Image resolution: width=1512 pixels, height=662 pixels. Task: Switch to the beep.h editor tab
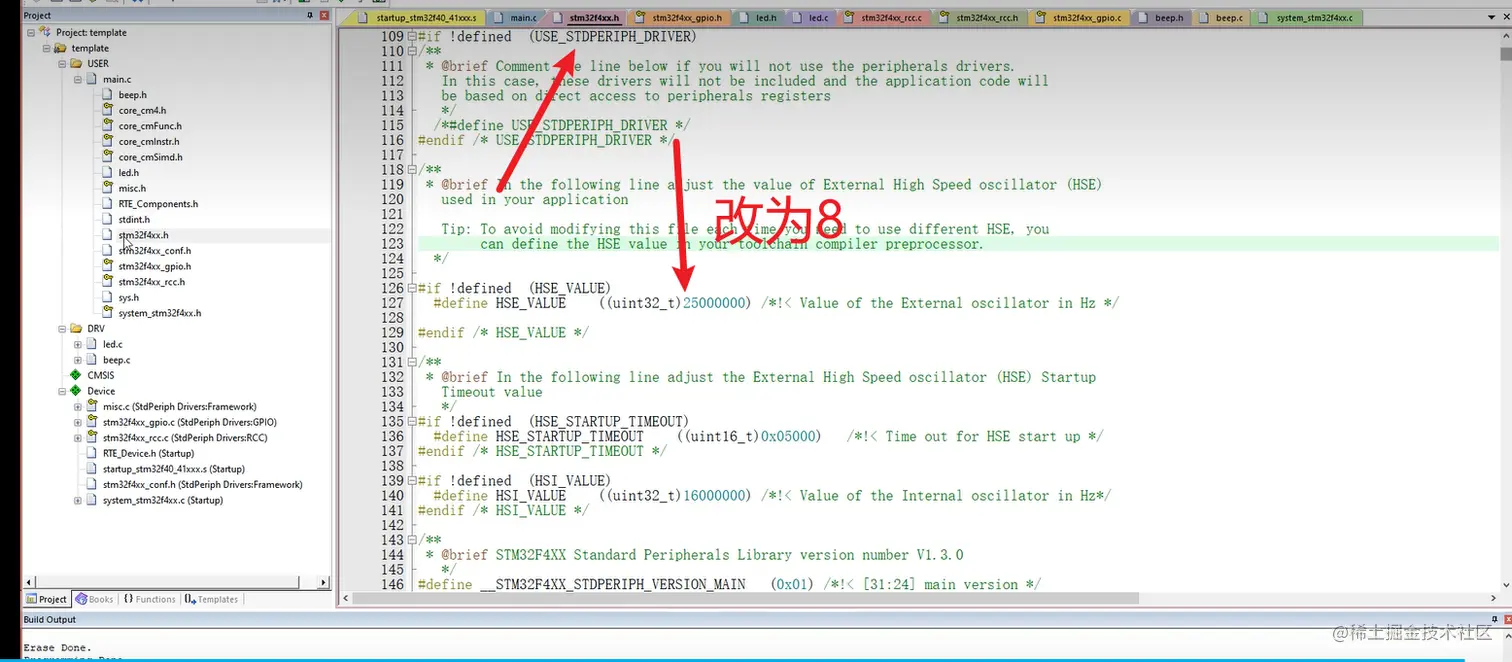(1162, 18)
